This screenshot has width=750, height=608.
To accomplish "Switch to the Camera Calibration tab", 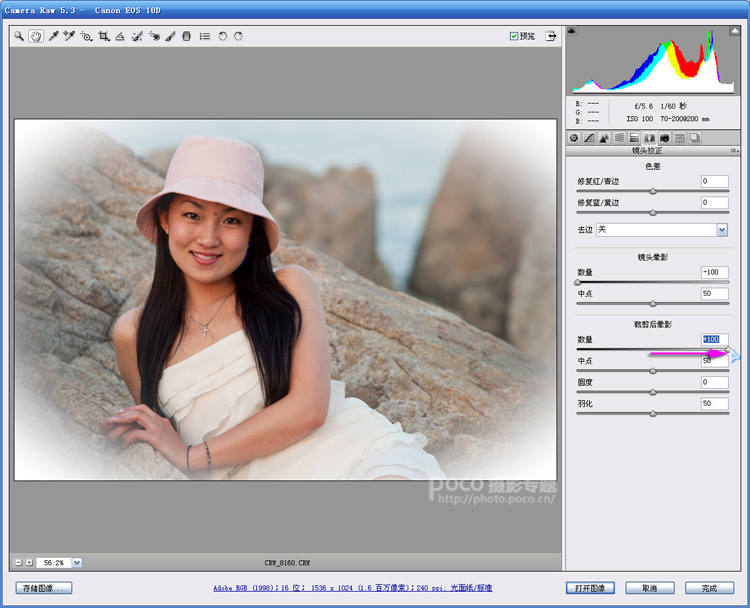I will [x=664, y=138].
